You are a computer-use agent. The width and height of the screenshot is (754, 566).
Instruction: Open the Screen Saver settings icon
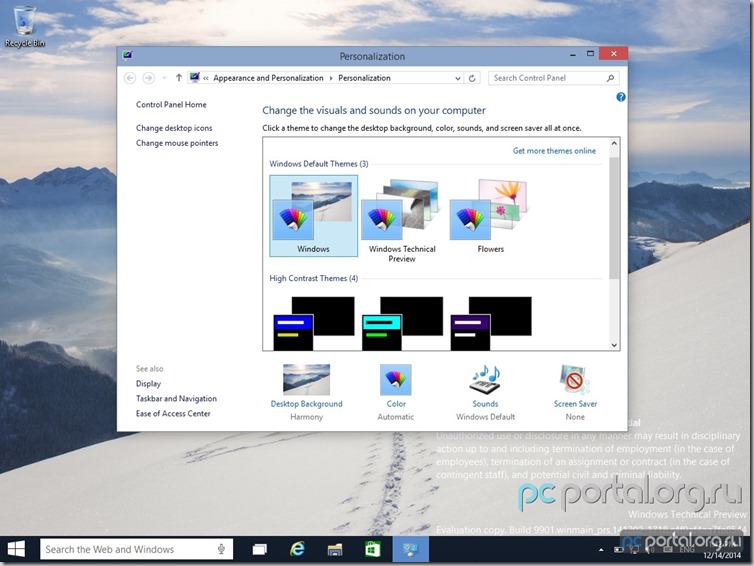click(575, 379)
